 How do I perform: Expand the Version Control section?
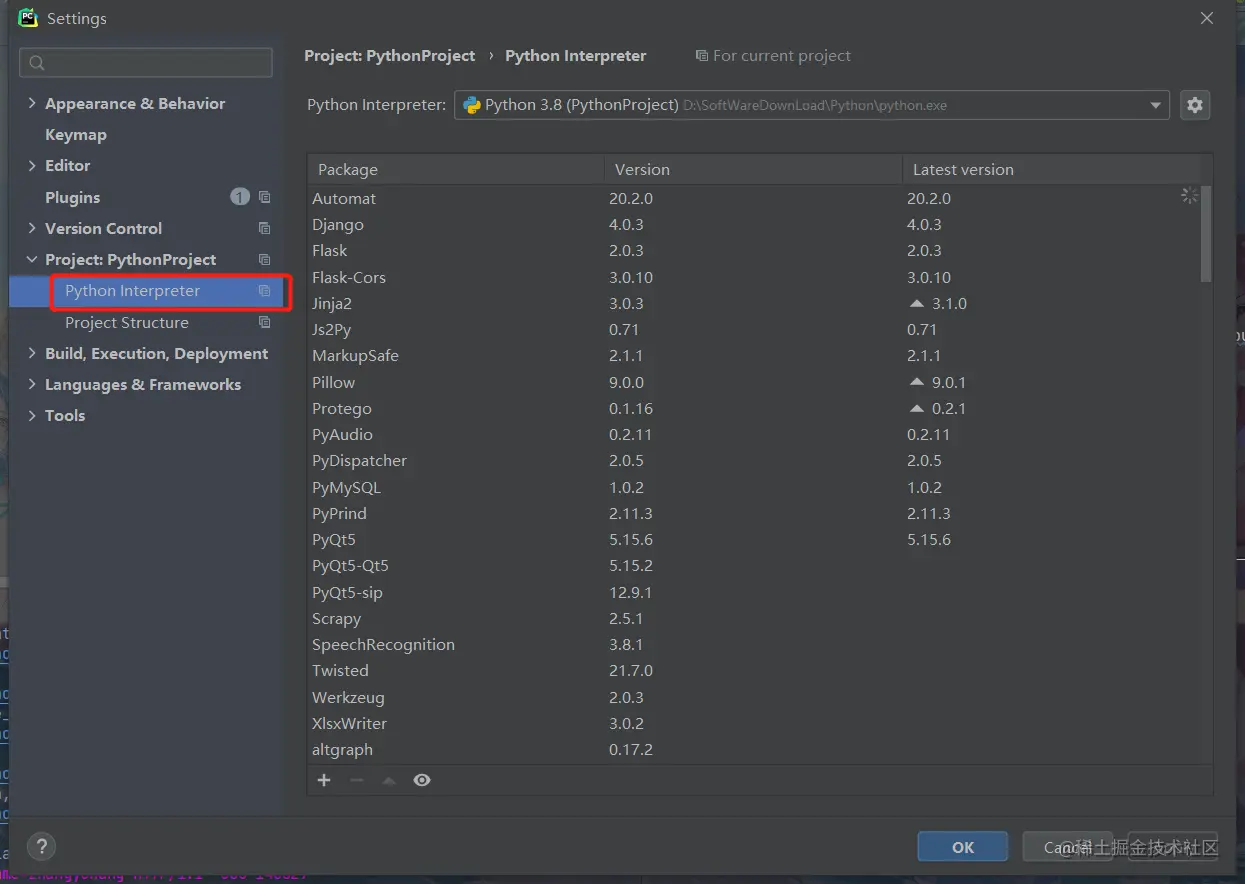pos(32,228)
